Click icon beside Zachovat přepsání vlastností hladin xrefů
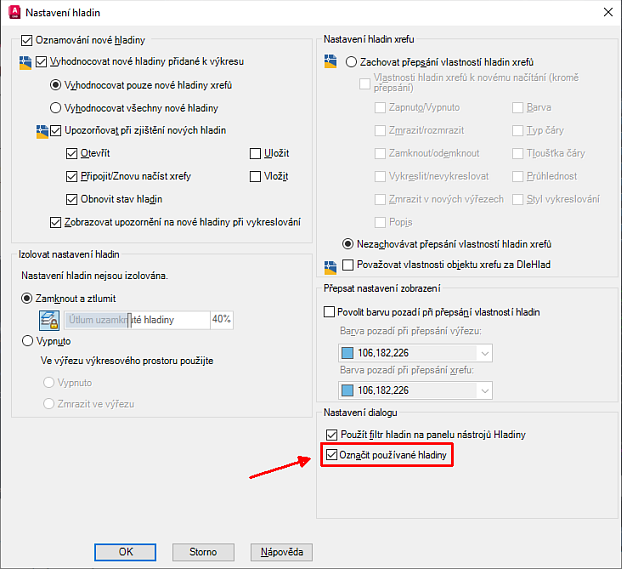Screen dimensions: 622x569 (331, 62)
